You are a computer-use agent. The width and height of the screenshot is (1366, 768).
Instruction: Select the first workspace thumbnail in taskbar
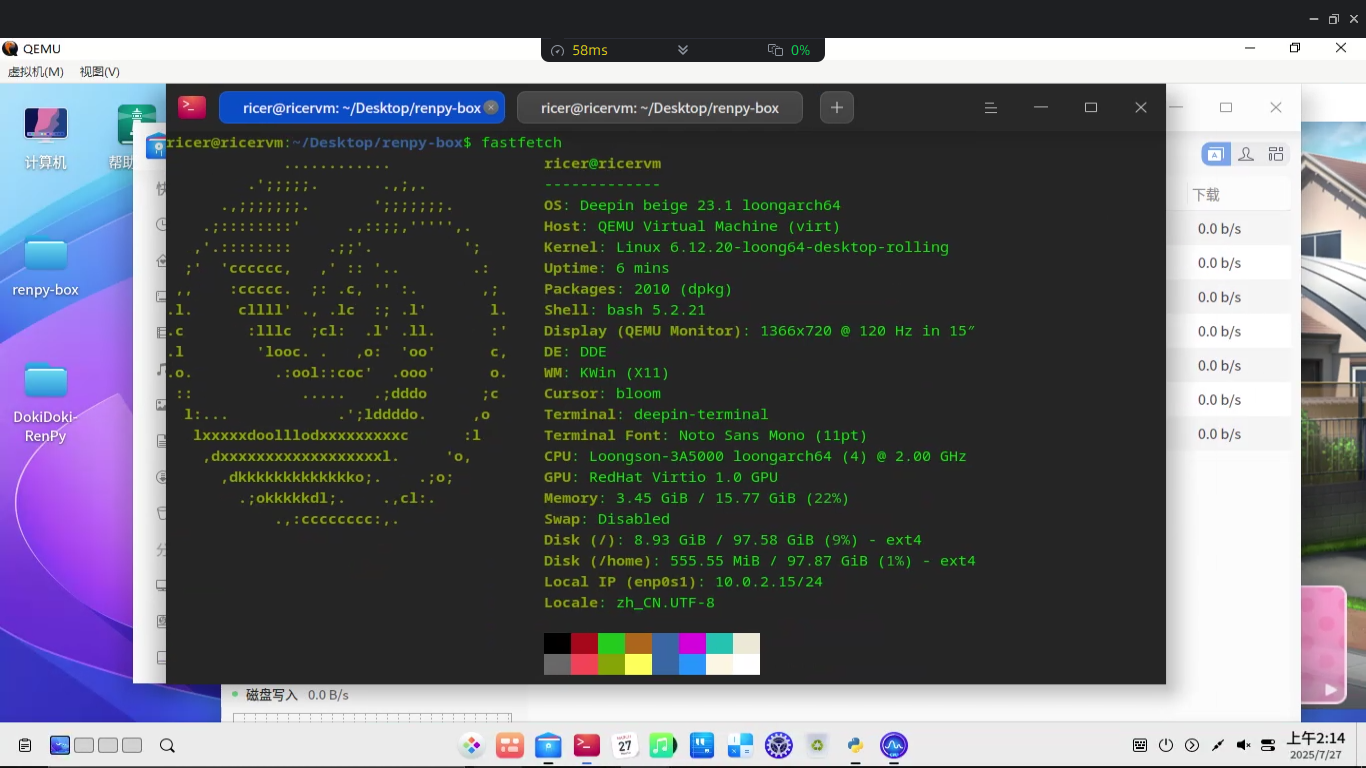[60, 745]
